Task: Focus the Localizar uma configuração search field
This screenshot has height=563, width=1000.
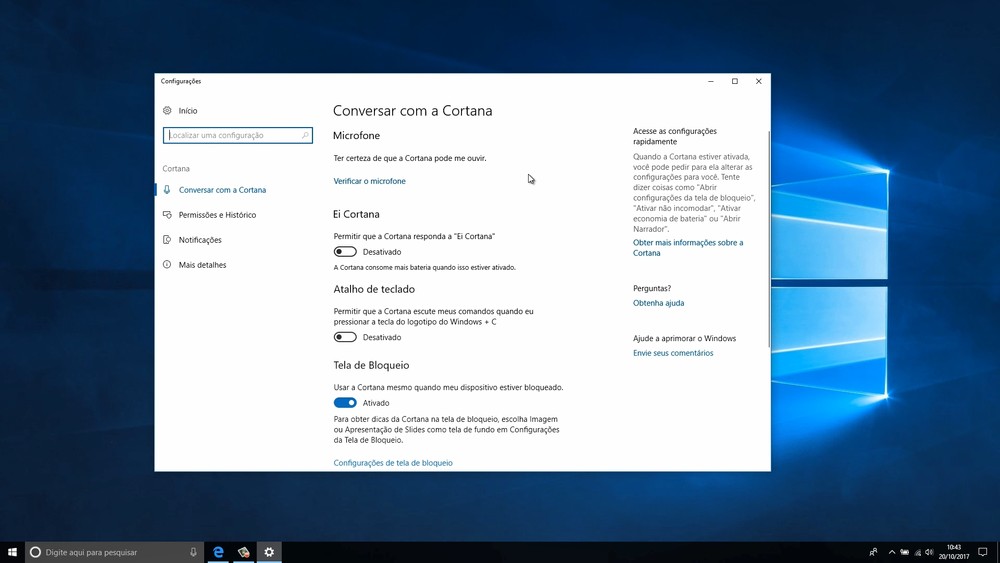Action: [x=237, y=135]
